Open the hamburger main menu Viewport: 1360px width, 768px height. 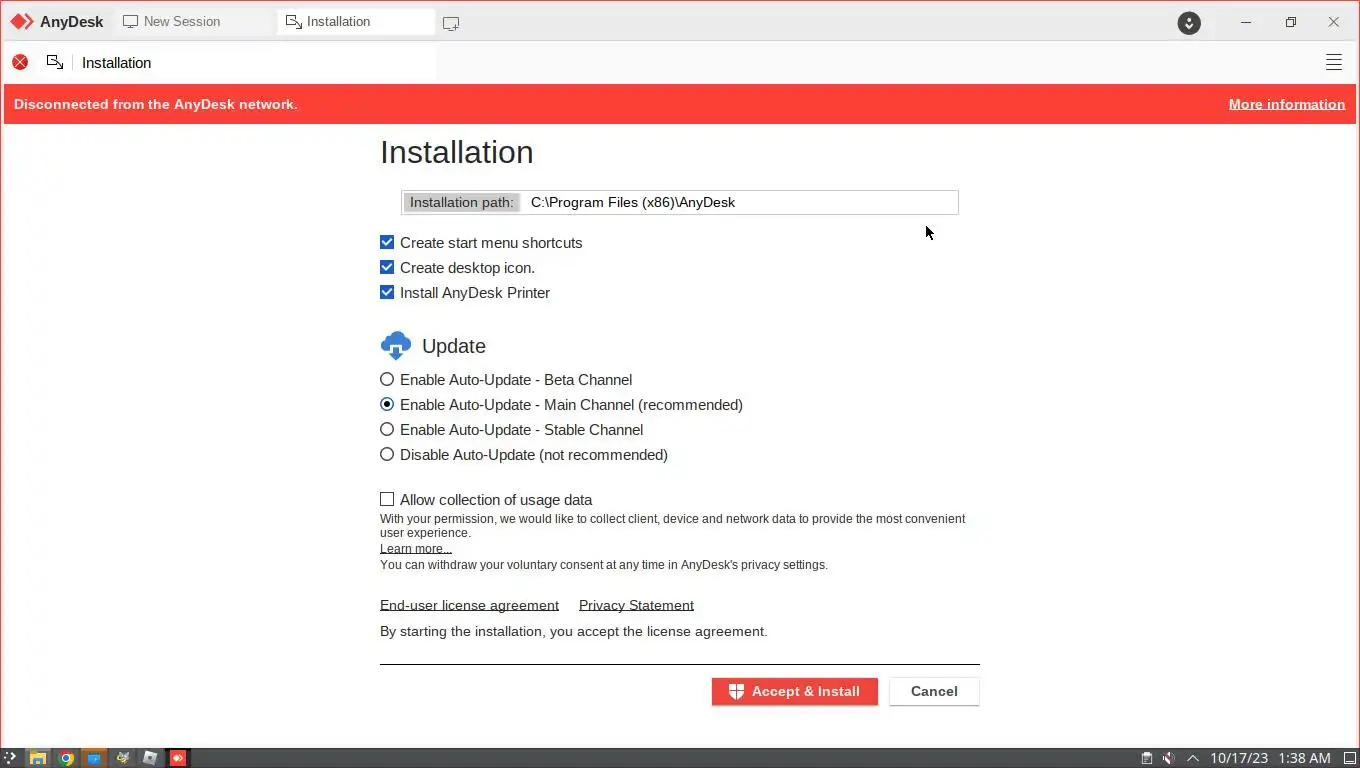point(1333,62)
